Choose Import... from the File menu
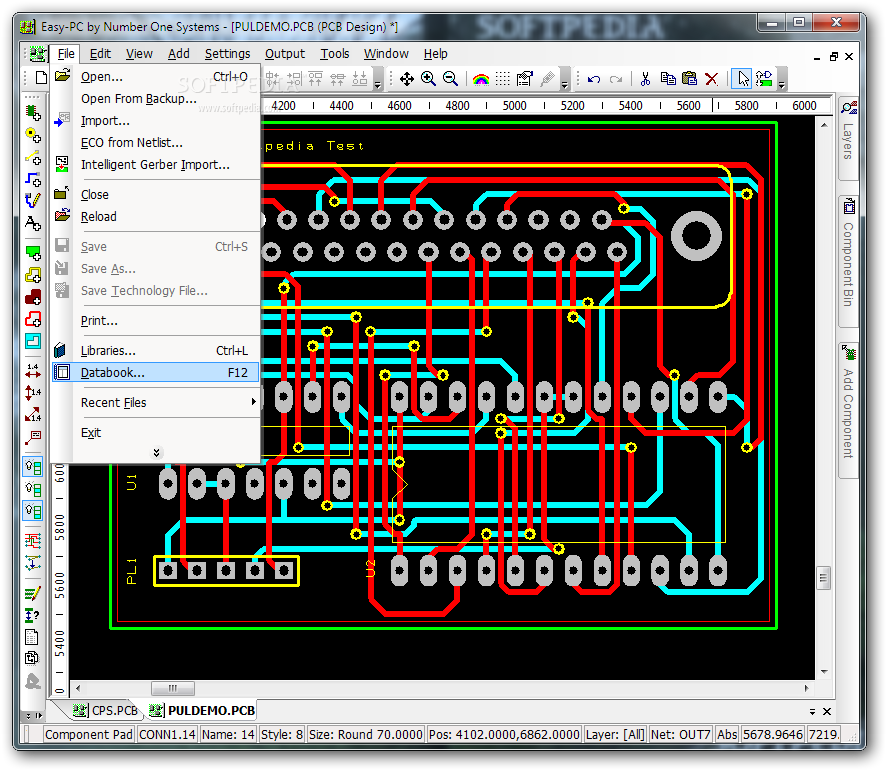This screenshot has width=887, height=771. point(156,120)
